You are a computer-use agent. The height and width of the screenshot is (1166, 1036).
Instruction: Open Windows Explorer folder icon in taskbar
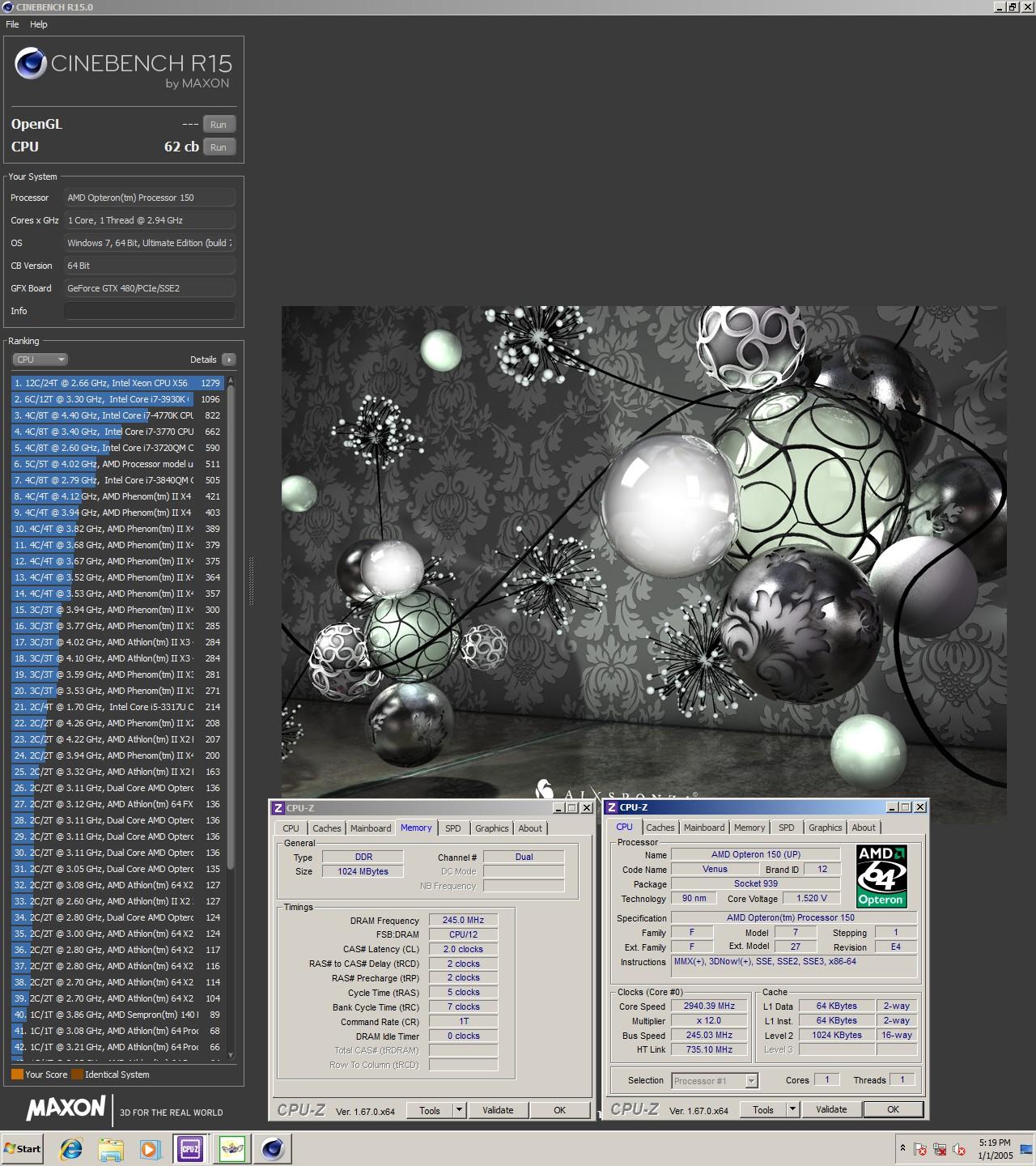click(111, 1148)
